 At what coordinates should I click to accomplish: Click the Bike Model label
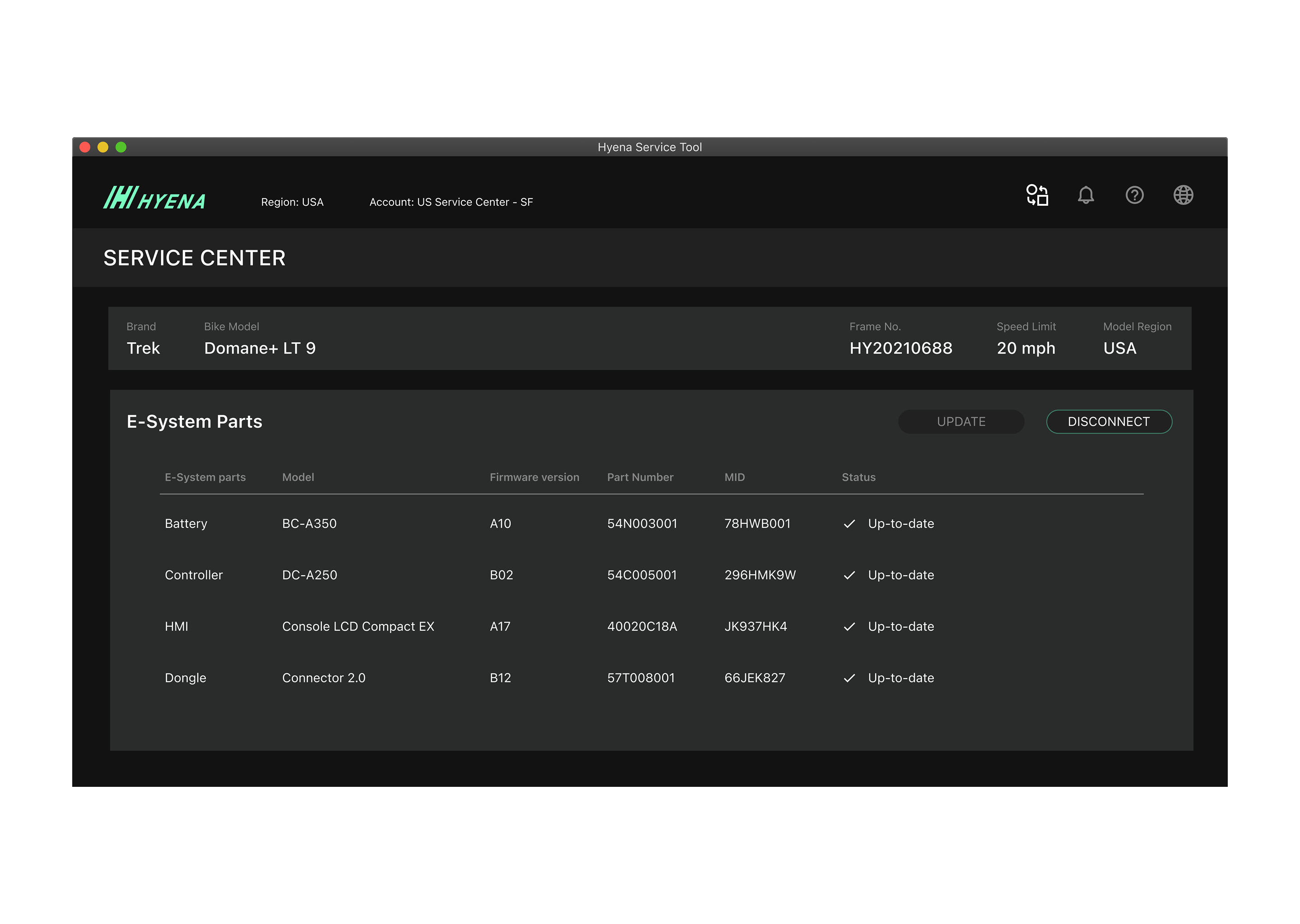coord(231,327)
